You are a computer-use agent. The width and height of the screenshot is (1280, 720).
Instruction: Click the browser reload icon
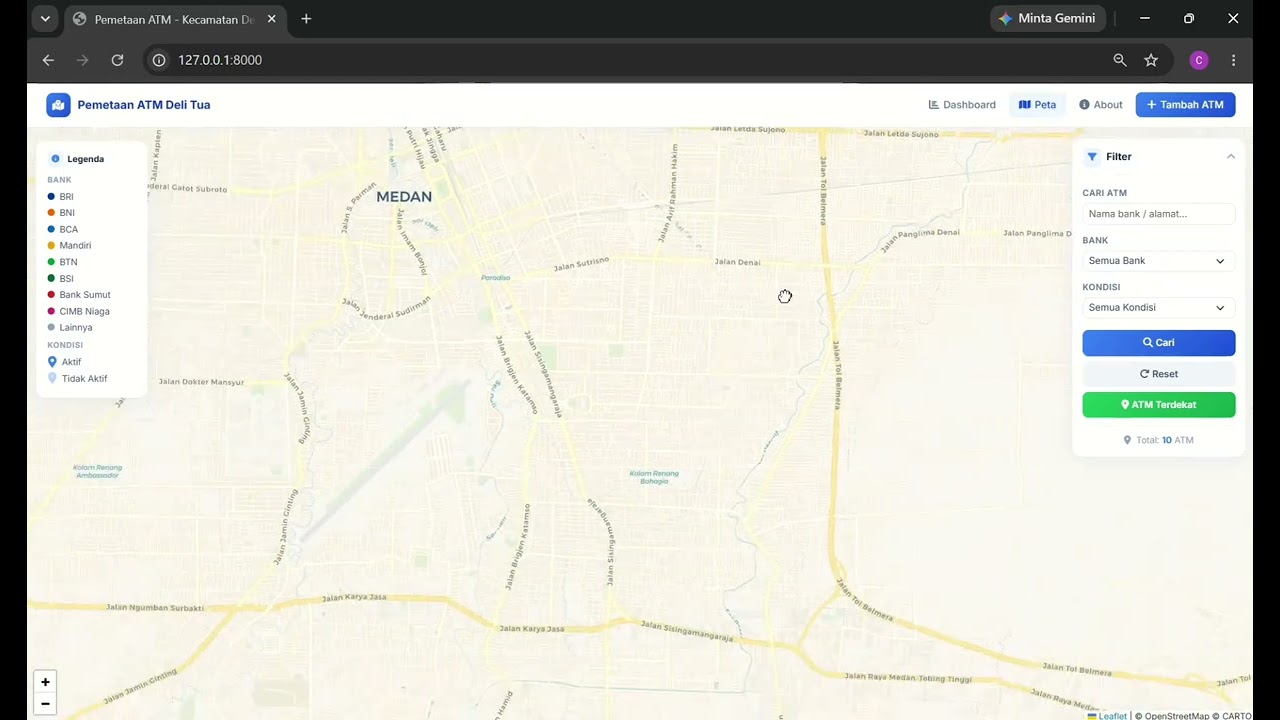pyautogui.click(x=117, y=60)
